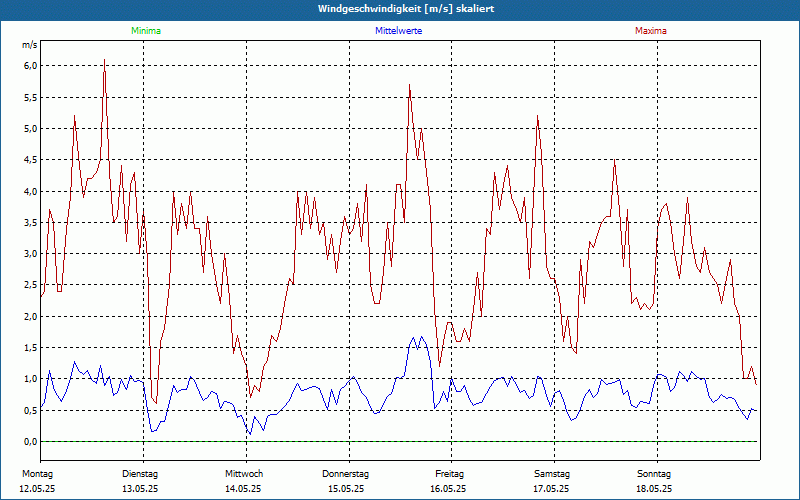800x500 pixels.
Task: Click the 3,0 y-axis value
Action: tap(31, 254)
